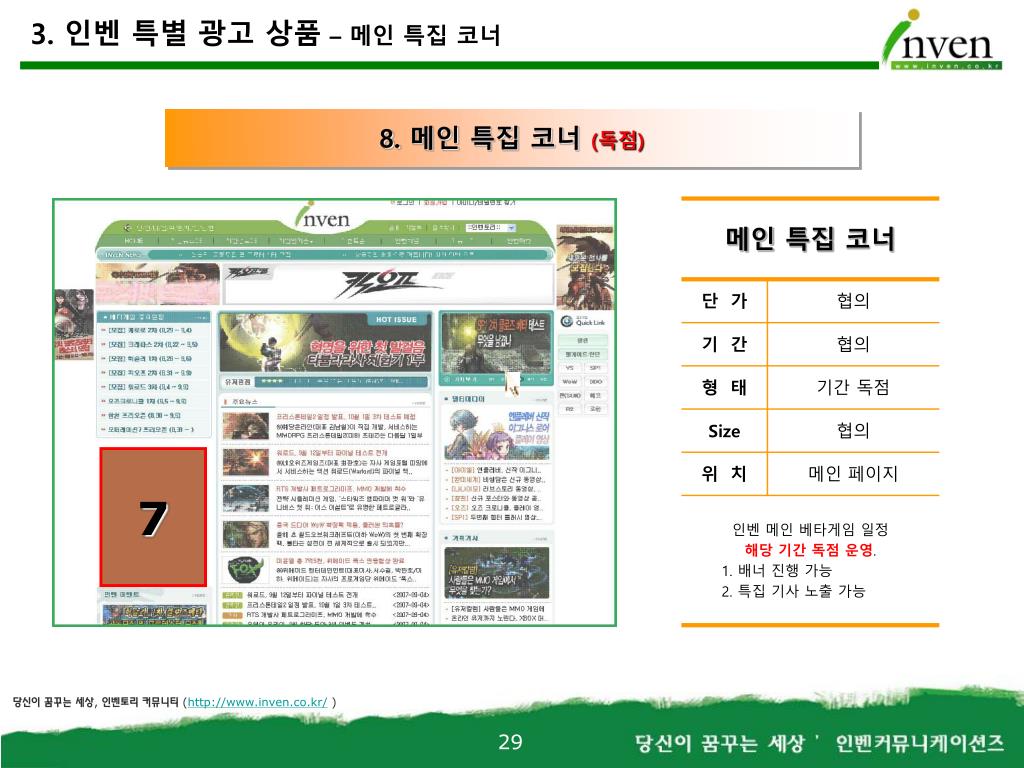The width and height of the screenshot is (1024, 768).
Task: Open the closed-beta test promo image with red headline
Action: click(x=496, y=342)
